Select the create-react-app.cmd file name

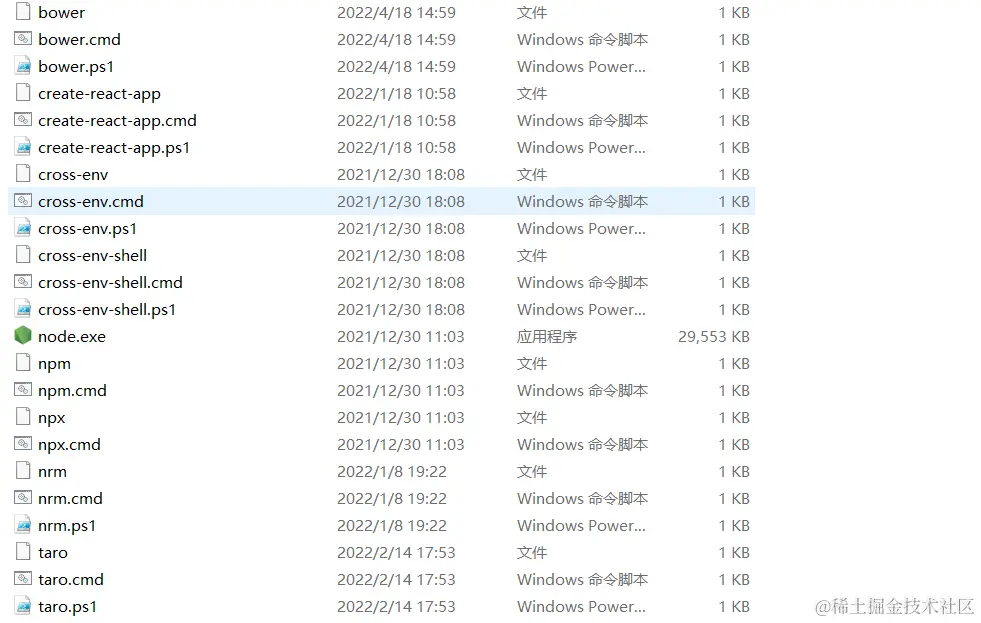(117, 121)
